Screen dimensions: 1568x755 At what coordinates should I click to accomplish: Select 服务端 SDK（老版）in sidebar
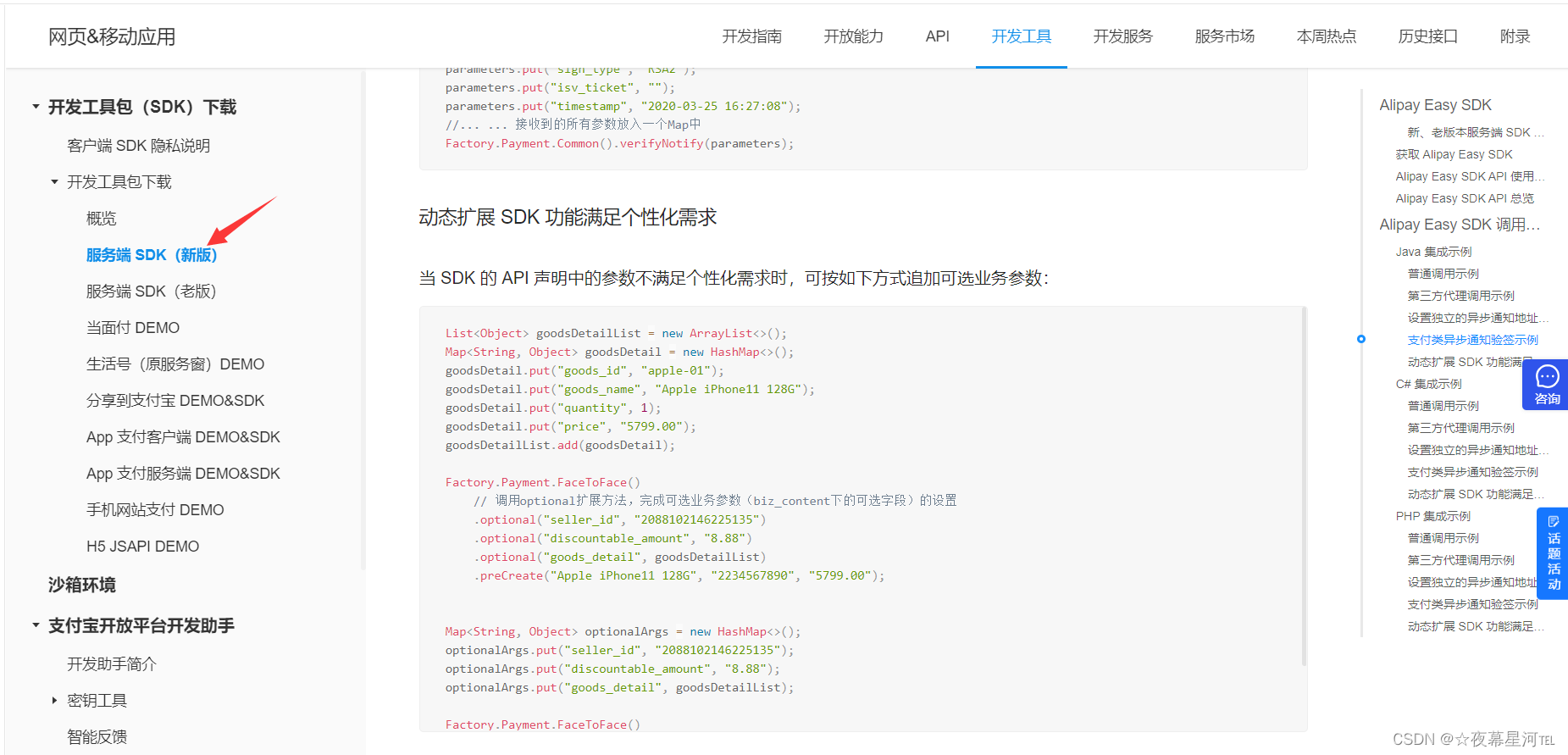[152, 291]
